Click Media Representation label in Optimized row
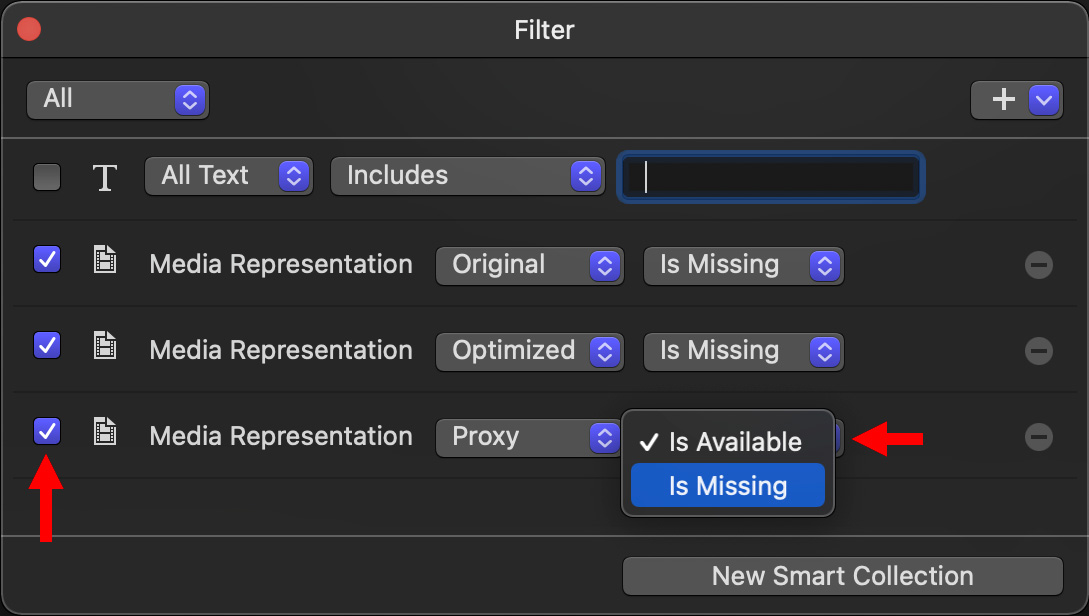 point(281,351)
